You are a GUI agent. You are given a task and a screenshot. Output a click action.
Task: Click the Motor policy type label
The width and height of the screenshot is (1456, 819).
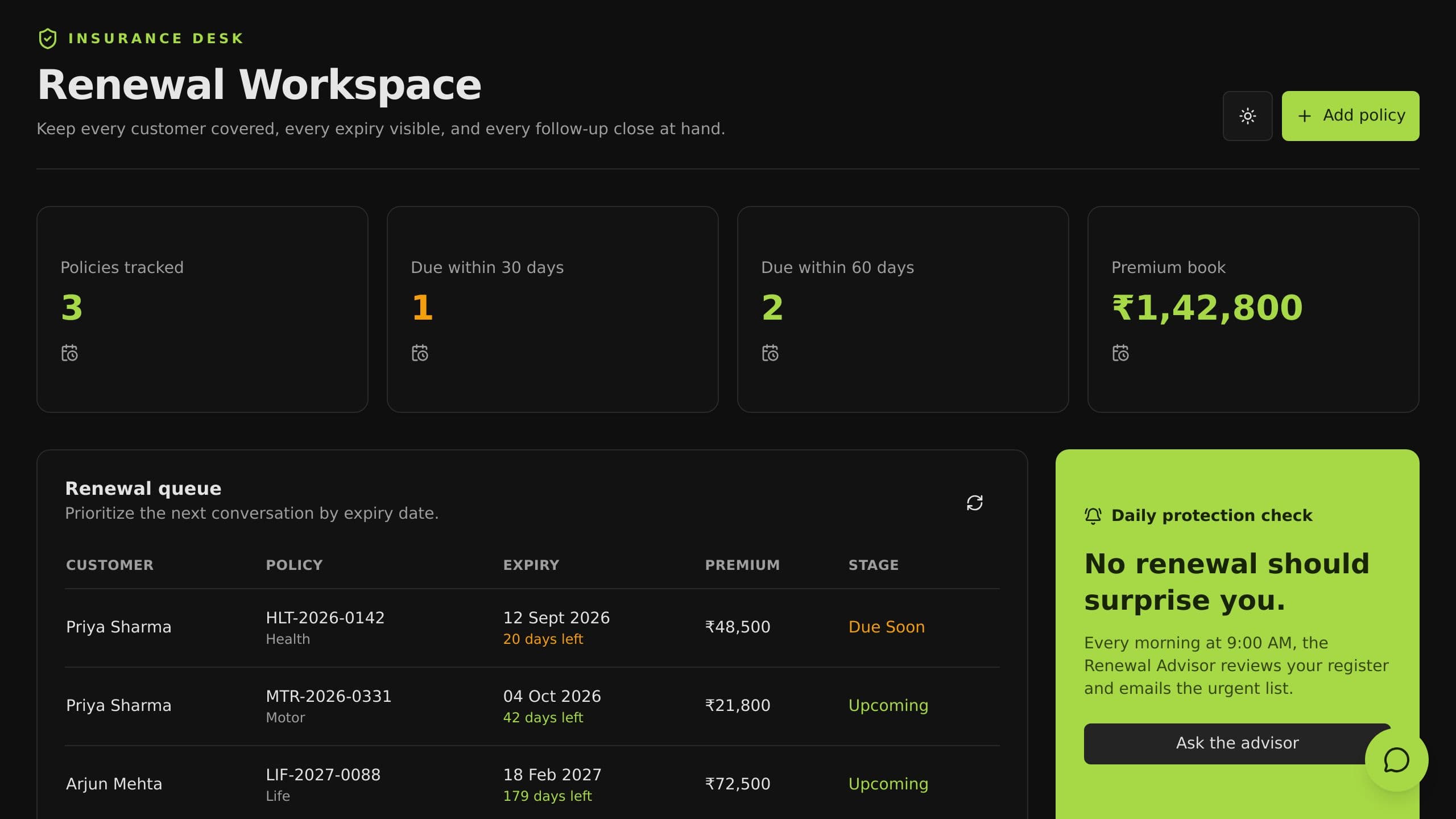286,718
